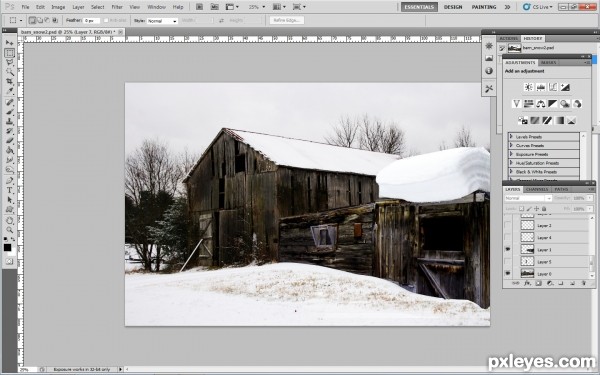Image resolution: width=600 pixels, height=375 pixels.
Task: Select the Rectangular Marquee tool in toolbox
Action: pos(10,53)
